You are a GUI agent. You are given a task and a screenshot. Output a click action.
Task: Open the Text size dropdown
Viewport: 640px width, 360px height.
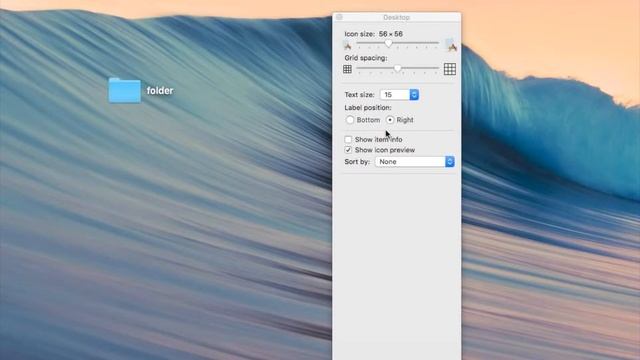coord(399,95)
